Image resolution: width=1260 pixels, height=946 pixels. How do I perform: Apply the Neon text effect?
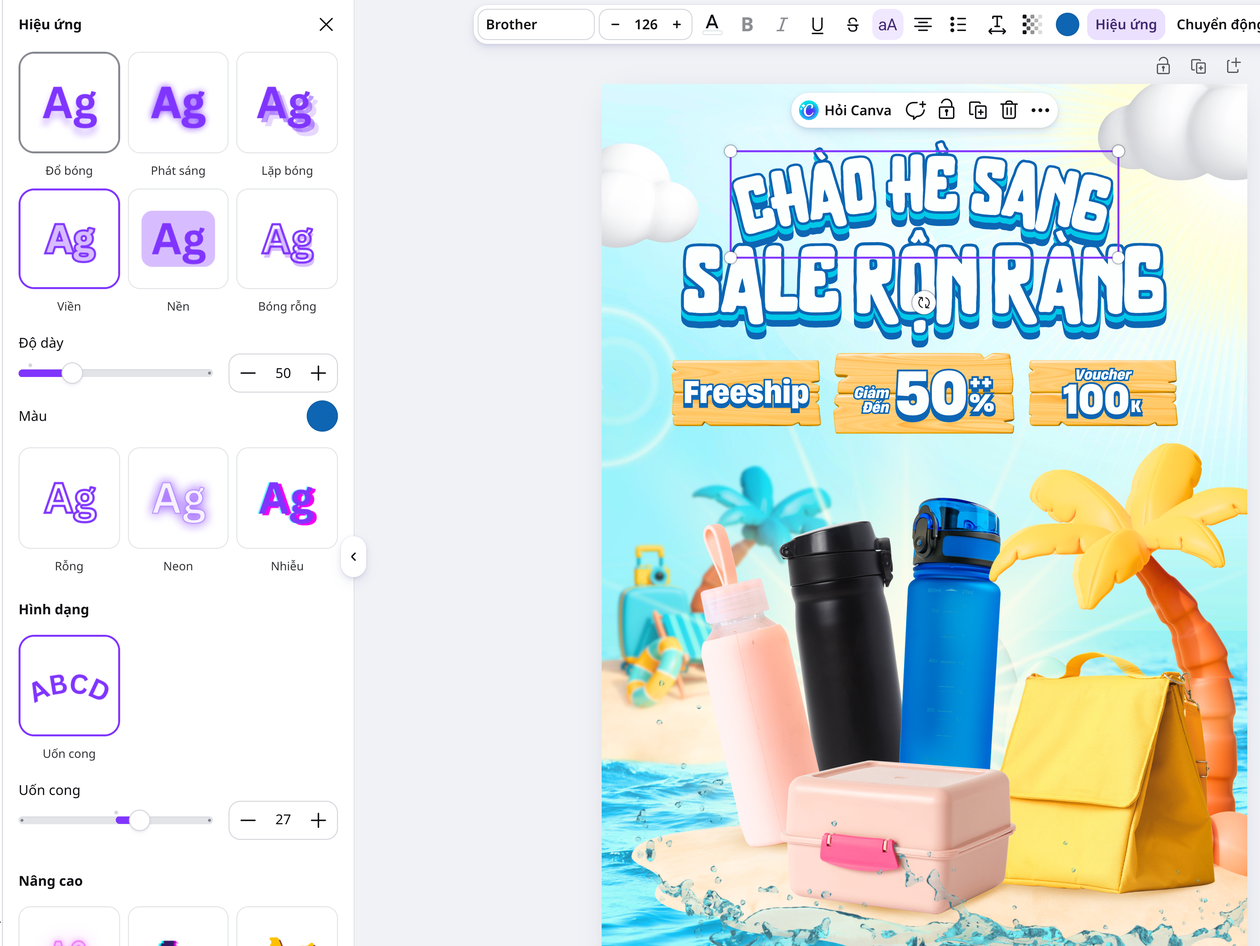178,498
